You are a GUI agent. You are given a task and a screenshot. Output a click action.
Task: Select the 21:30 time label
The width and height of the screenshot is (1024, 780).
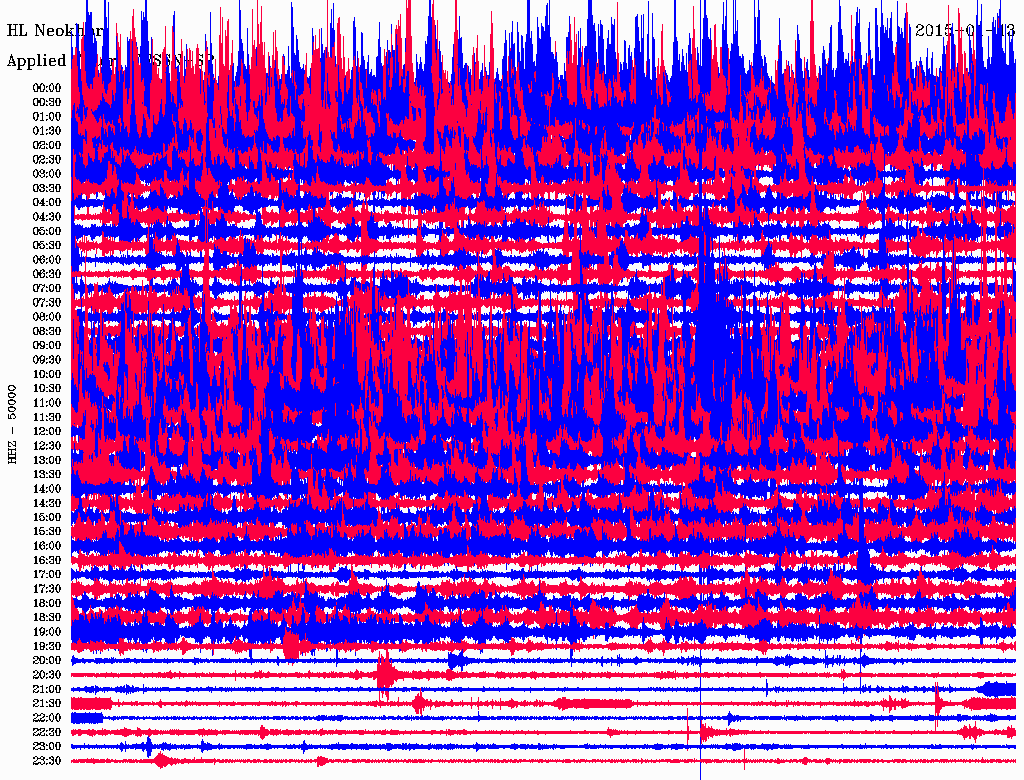pyautogui.click(x=47, y=704)
